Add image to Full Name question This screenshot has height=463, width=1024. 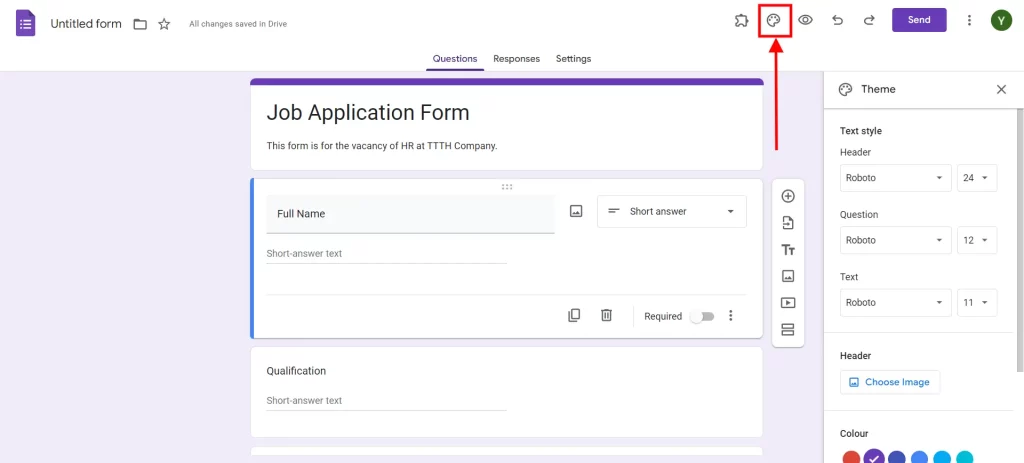pyautogui.click(x=576, y=211)
